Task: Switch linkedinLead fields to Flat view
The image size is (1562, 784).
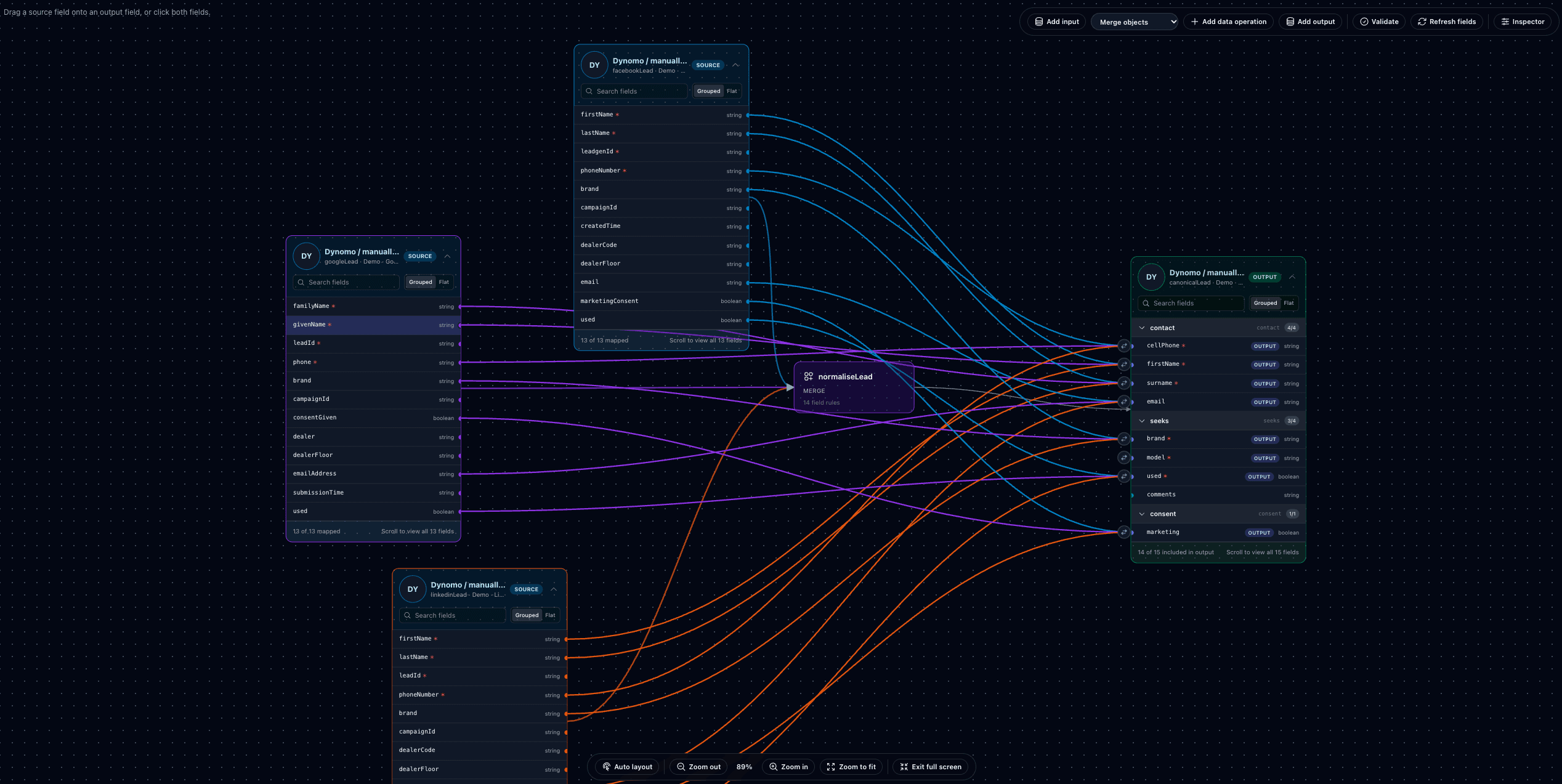Action: coord(550,615)
